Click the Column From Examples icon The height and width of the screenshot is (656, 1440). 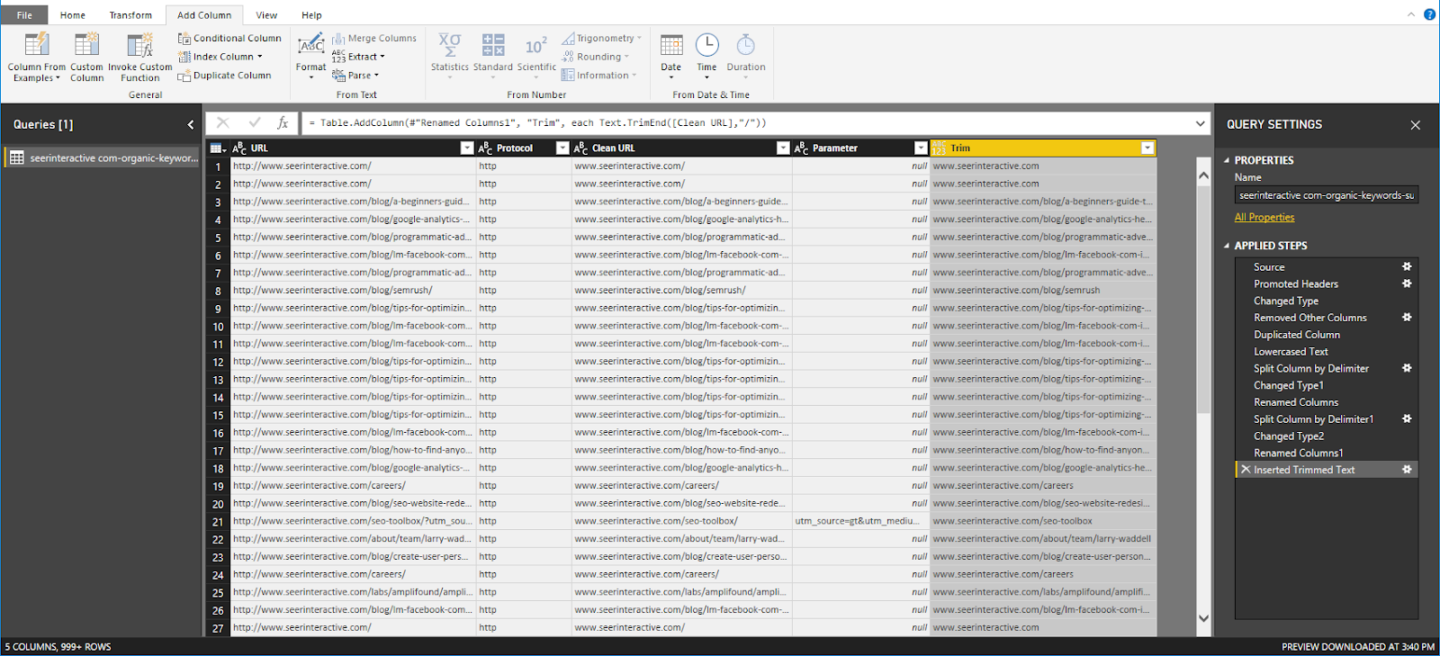coord(37,46)
